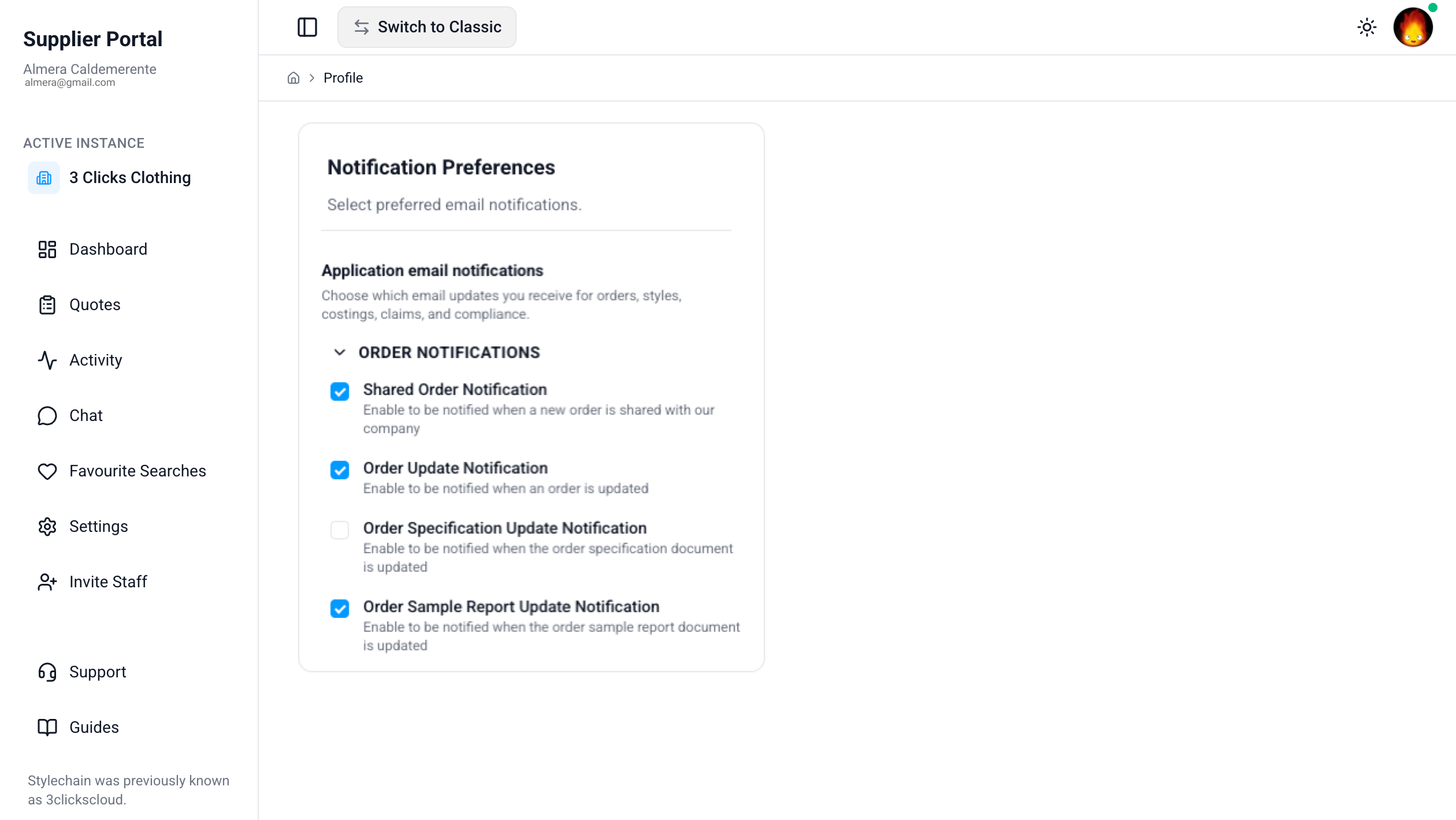The height and width of the screenshot is (820, 1456).
Task: Click the Switch to Classic button
Action: pos(426,27)
